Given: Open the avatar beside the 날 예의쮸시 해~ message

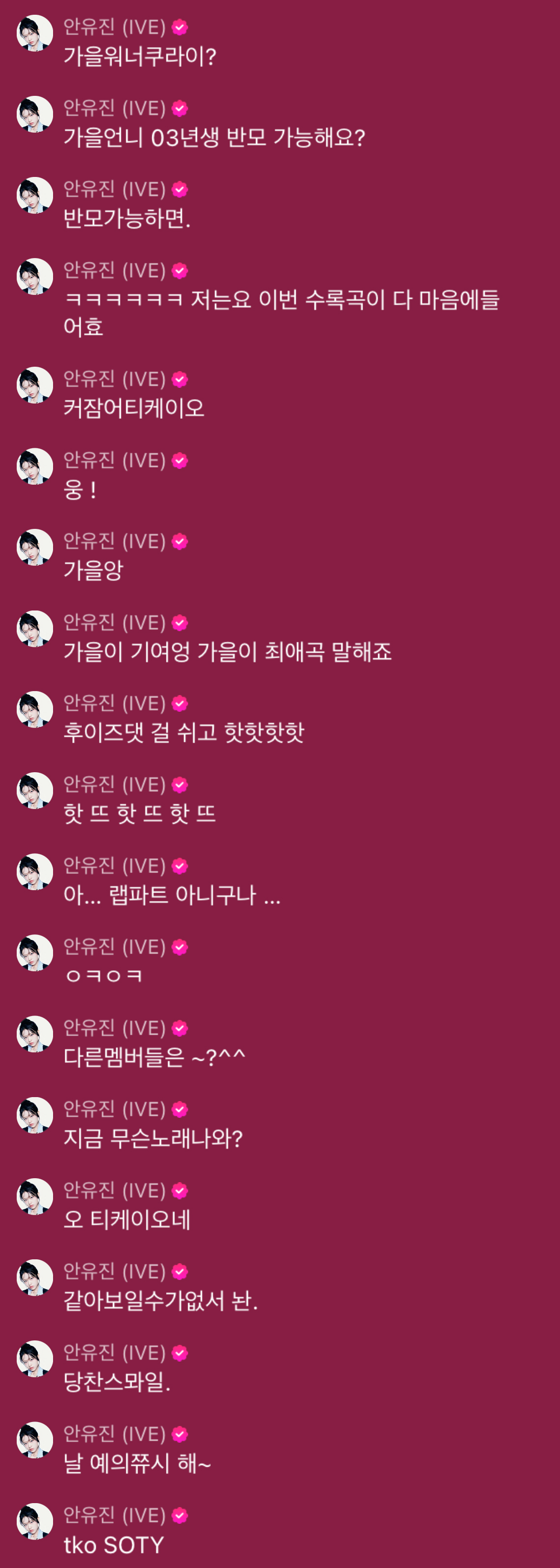Looking at the screenshot, I should [x=35, y=1440].
